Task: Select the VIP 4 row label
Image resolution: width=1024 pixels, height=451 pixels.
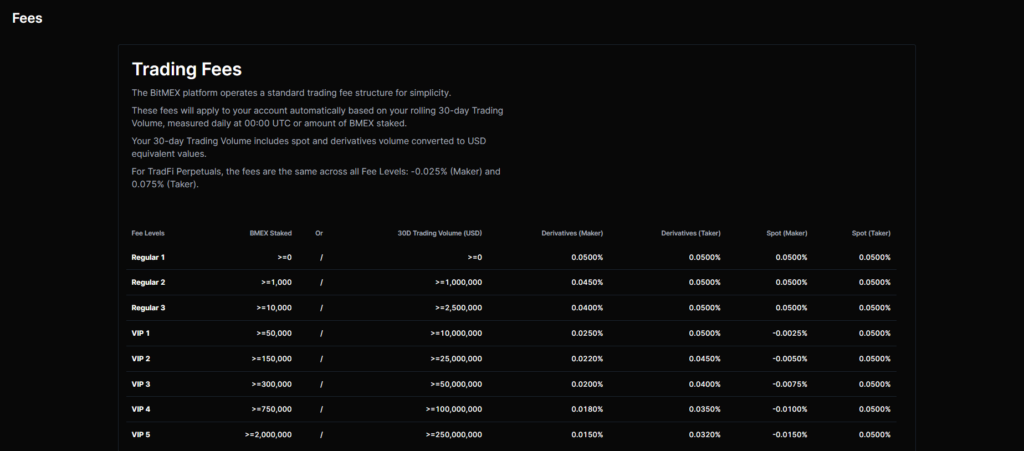Action: click(x=141, y=409)
